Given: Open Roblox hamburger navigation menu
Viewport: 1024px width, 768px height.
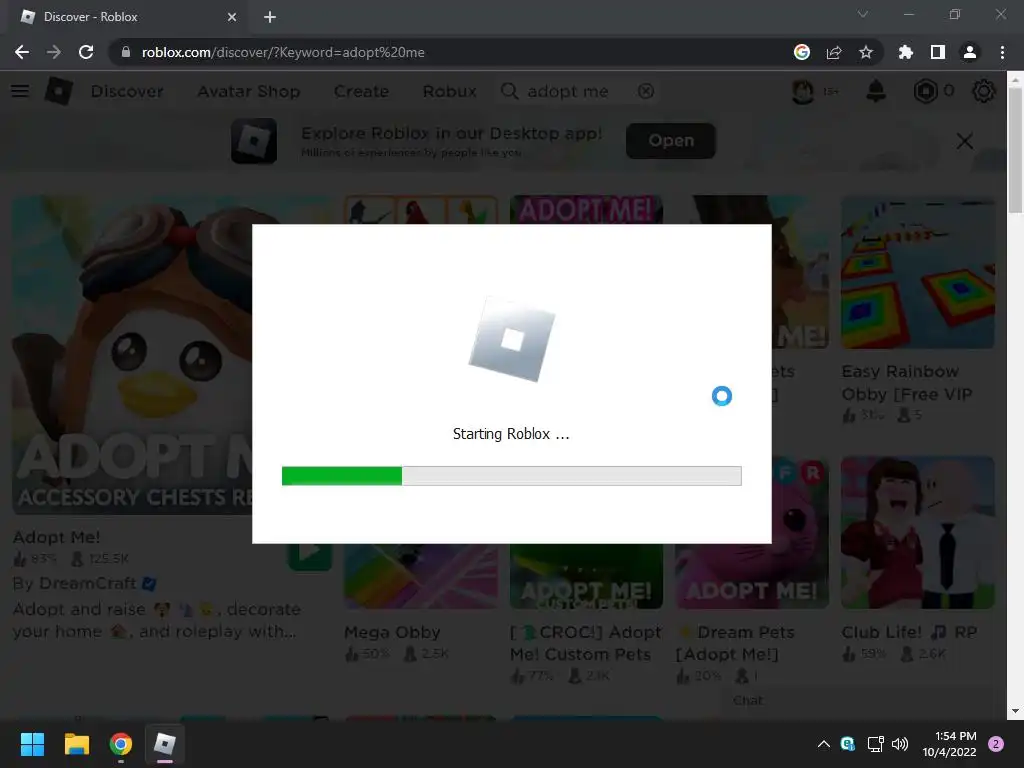Looking at the screenshot, I should [x=20, y=91].
